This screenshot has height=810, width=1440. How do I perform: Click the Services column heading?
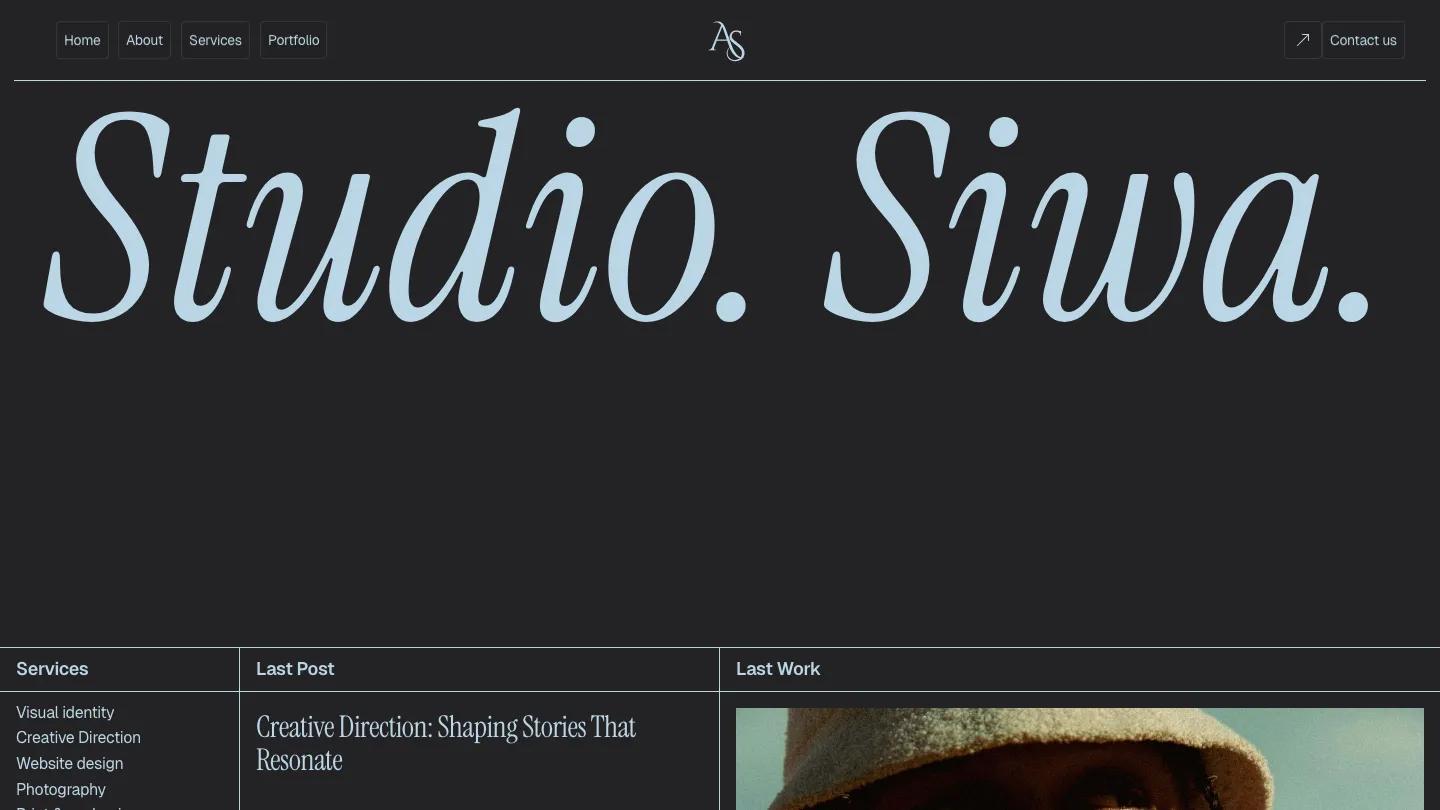pos(52,669)
